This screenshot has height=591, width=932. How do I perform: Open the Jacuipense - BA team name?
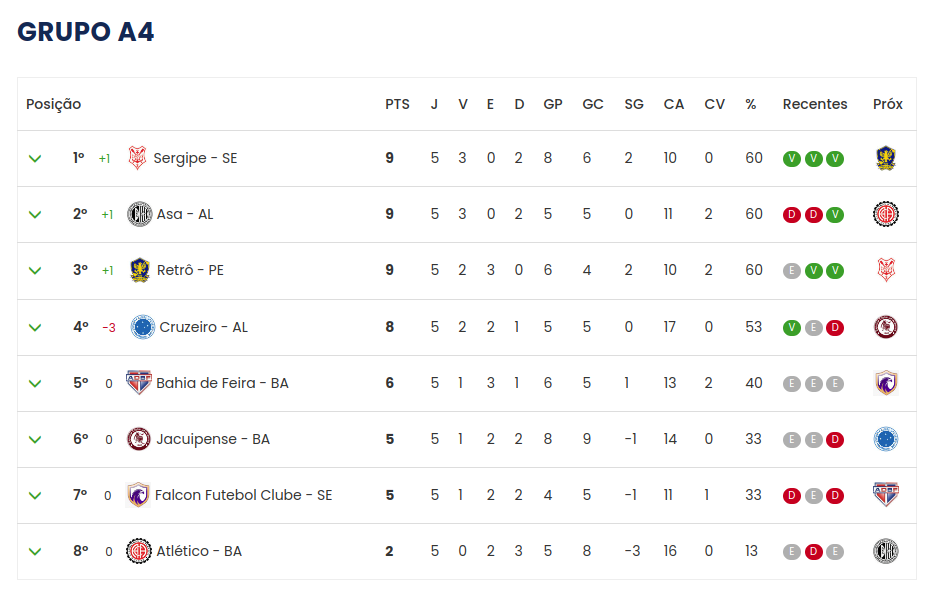pyautogui.click(x=213, y=439)
